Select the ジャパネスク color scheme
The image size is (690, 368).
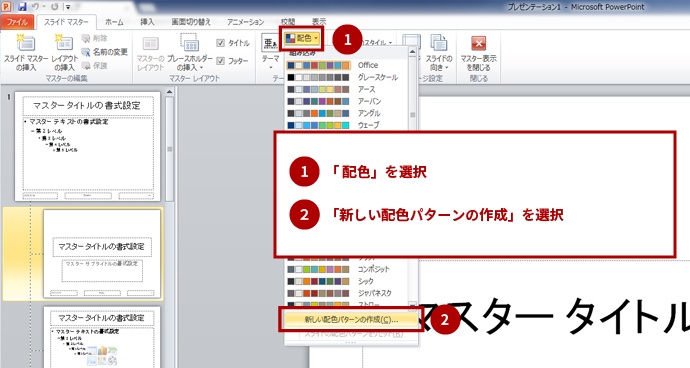tap(346, 293)
